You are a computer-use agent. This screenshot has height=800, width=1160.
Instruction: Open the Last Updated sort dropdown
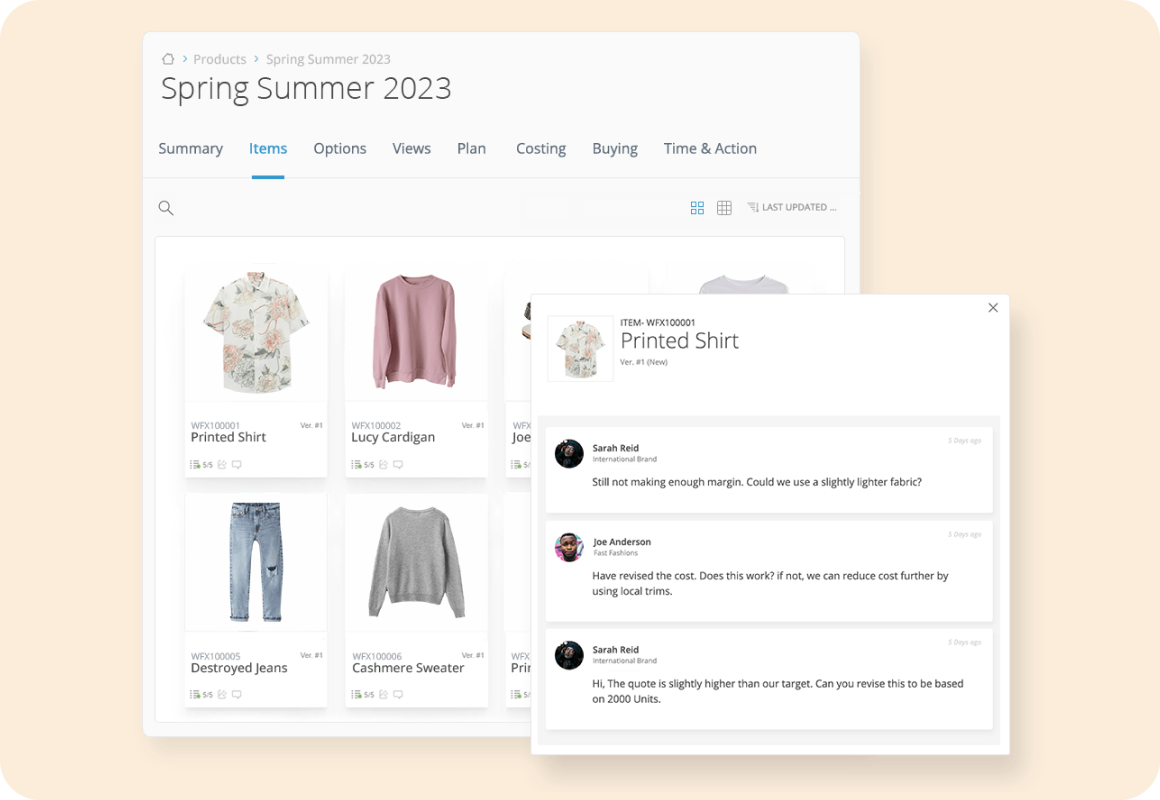(792, 208)
